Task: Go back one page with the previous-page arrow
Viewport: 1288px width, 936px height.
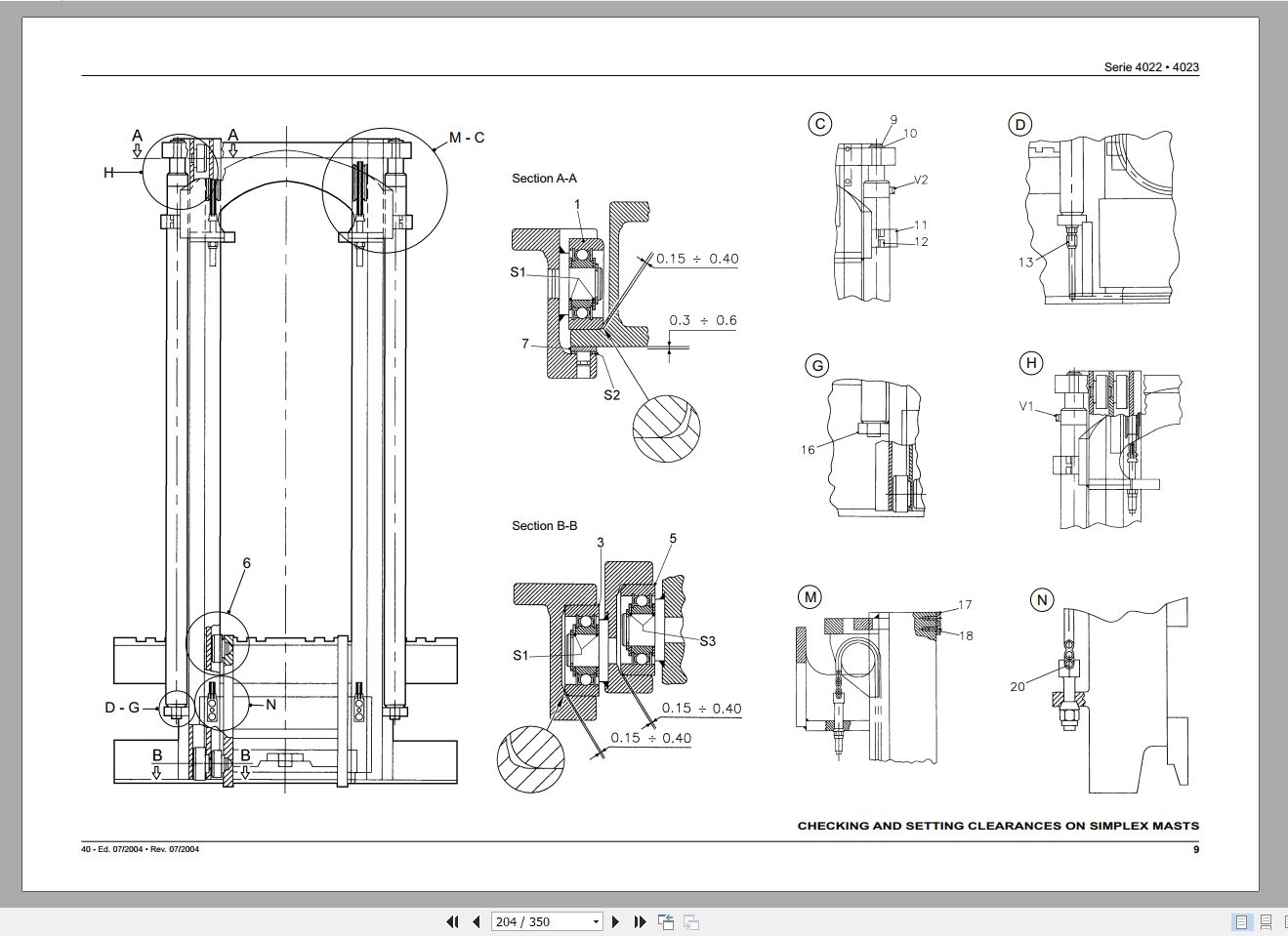Action: 475,921
